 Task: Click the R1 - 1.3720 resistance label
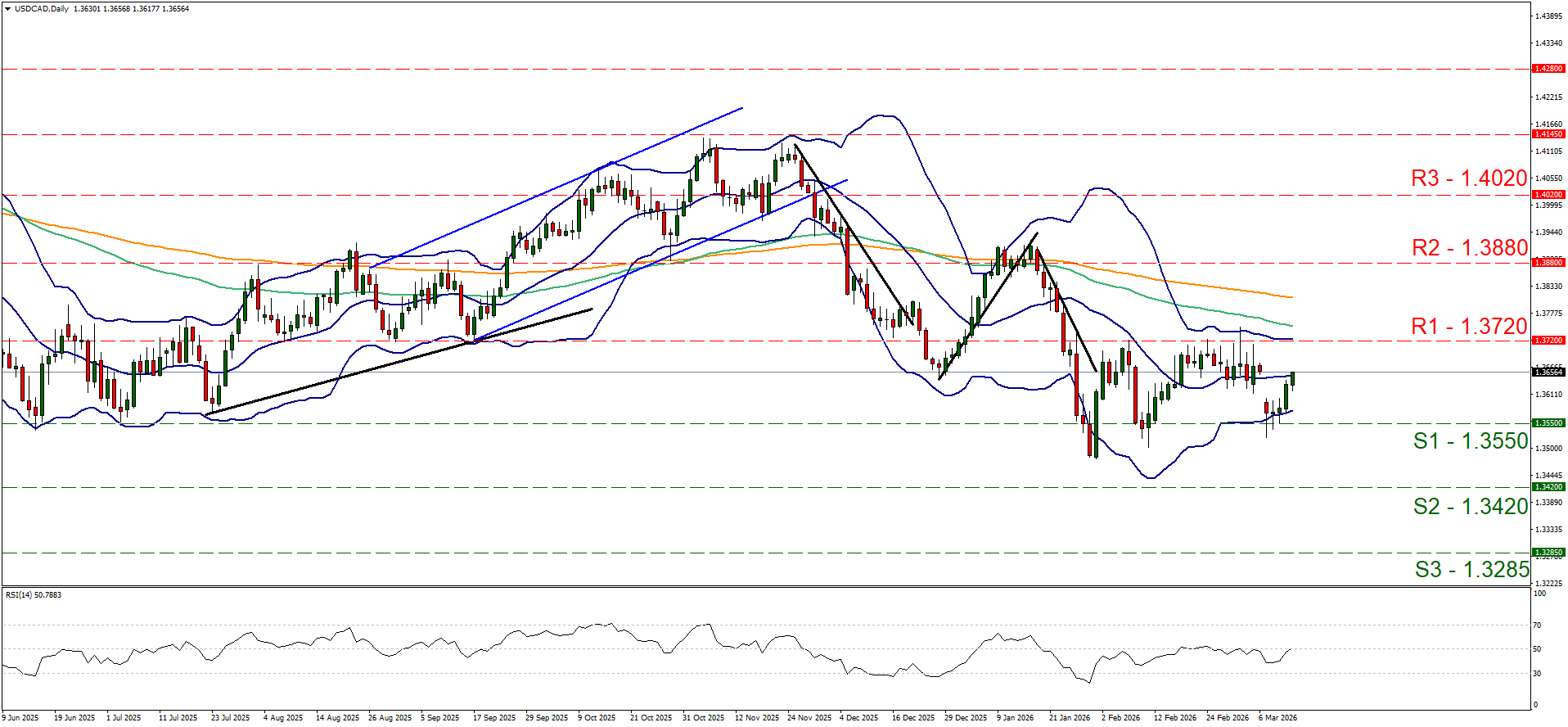tap(1469, 327)
